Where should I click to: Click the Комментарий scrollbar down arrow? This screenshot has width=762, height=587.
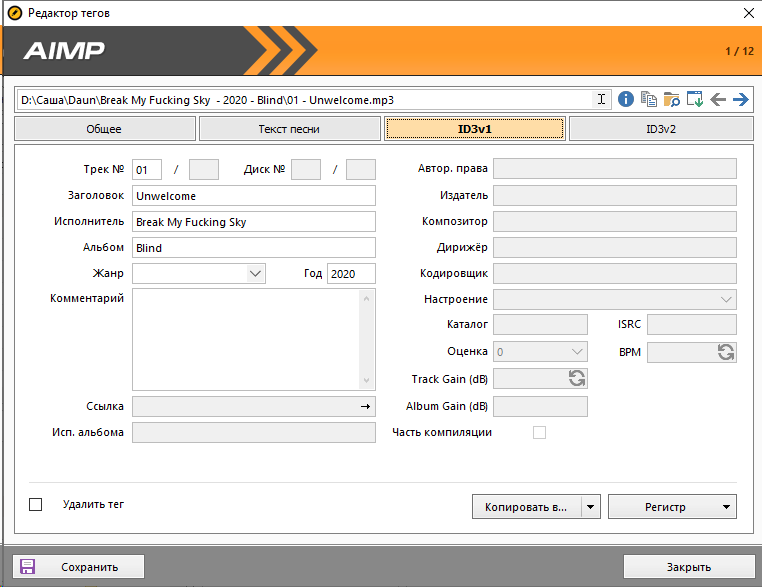point(366,380)
